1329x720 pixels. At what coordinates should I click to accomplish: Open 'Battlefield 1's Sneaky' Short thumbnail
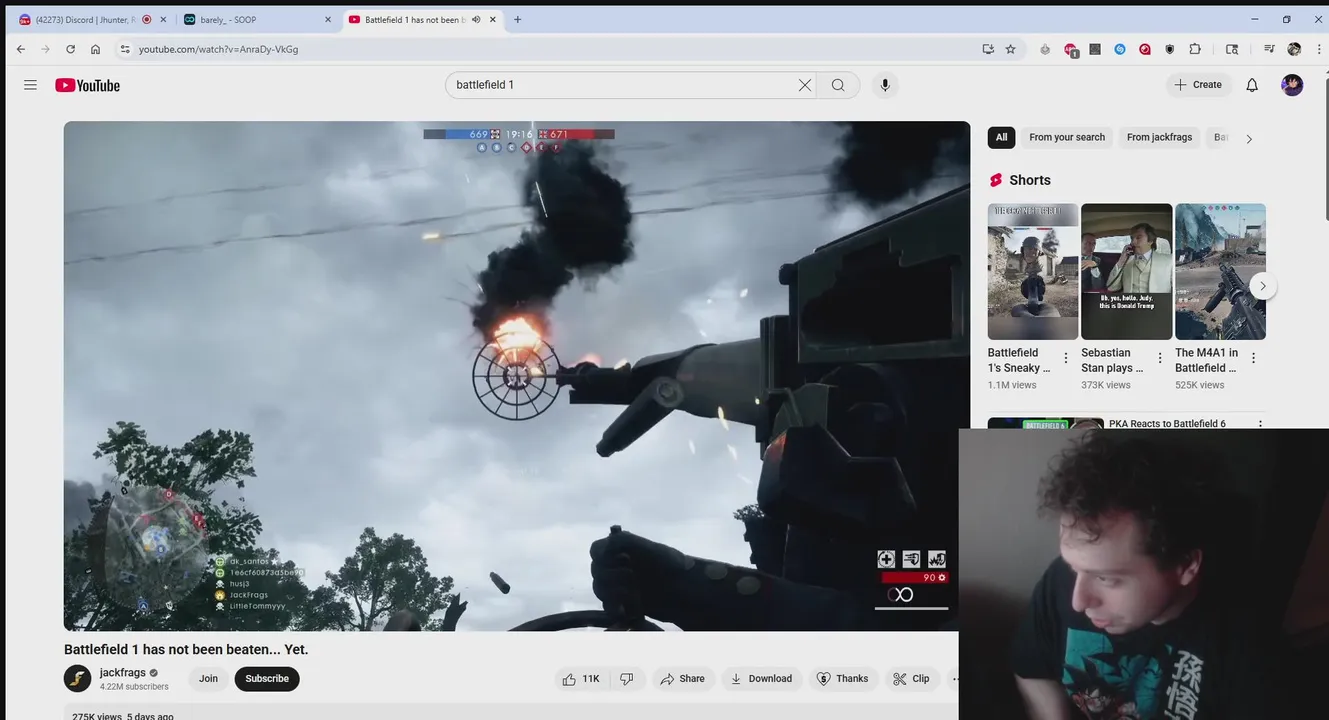click(1033, 272)
